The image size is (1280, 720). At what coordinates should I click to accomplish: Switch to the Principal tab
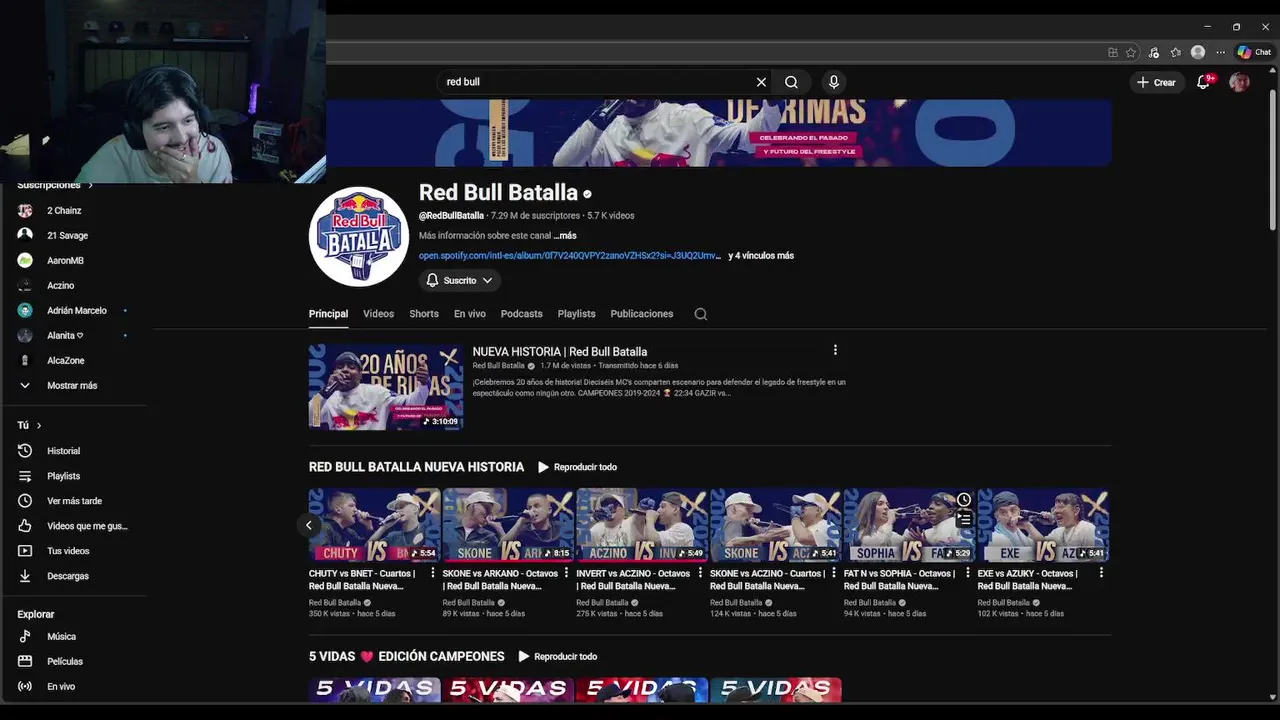tap(328, 314)
